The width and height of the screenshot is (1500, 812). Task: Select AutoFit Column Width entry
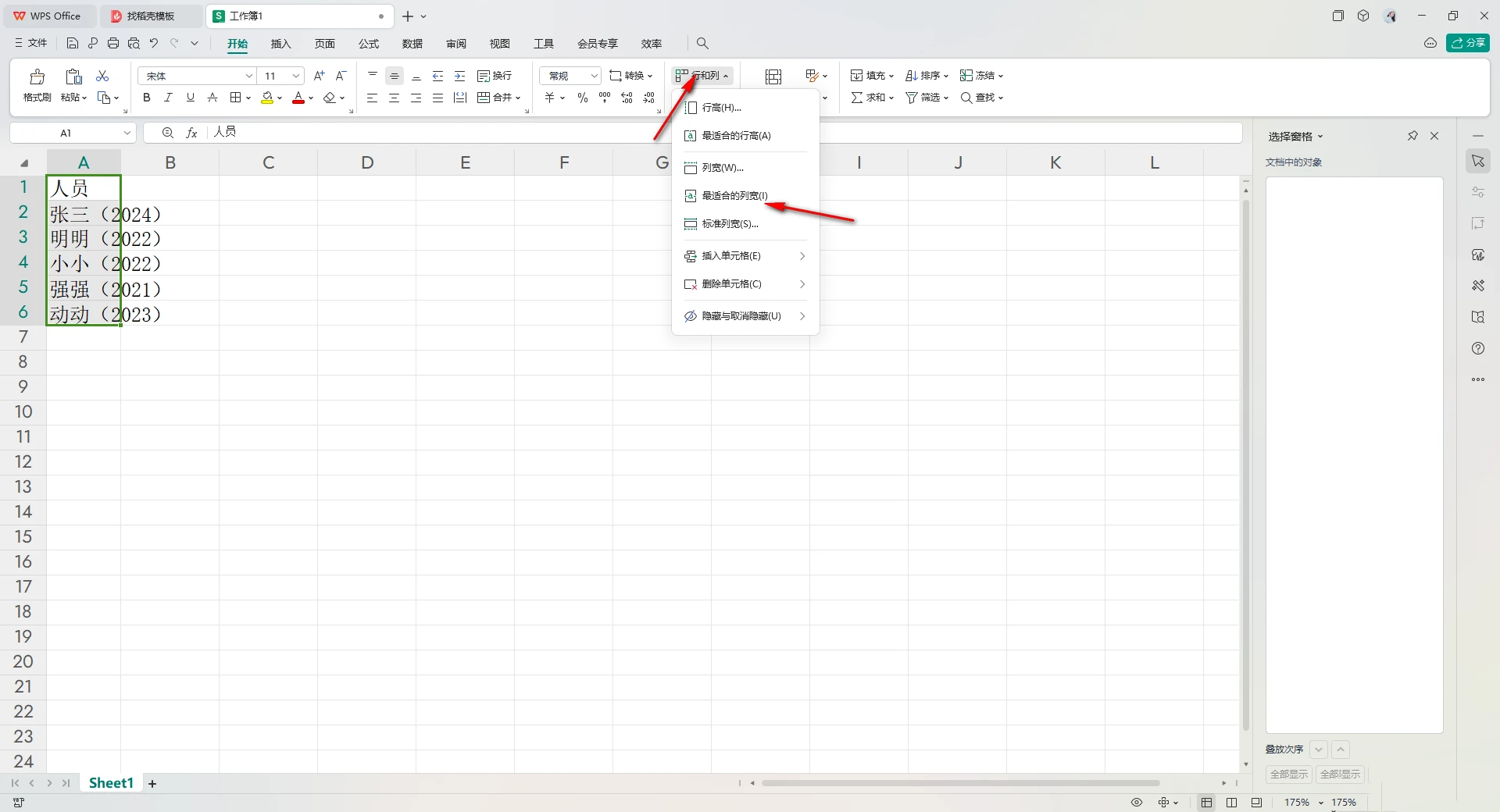click(745, 196)
